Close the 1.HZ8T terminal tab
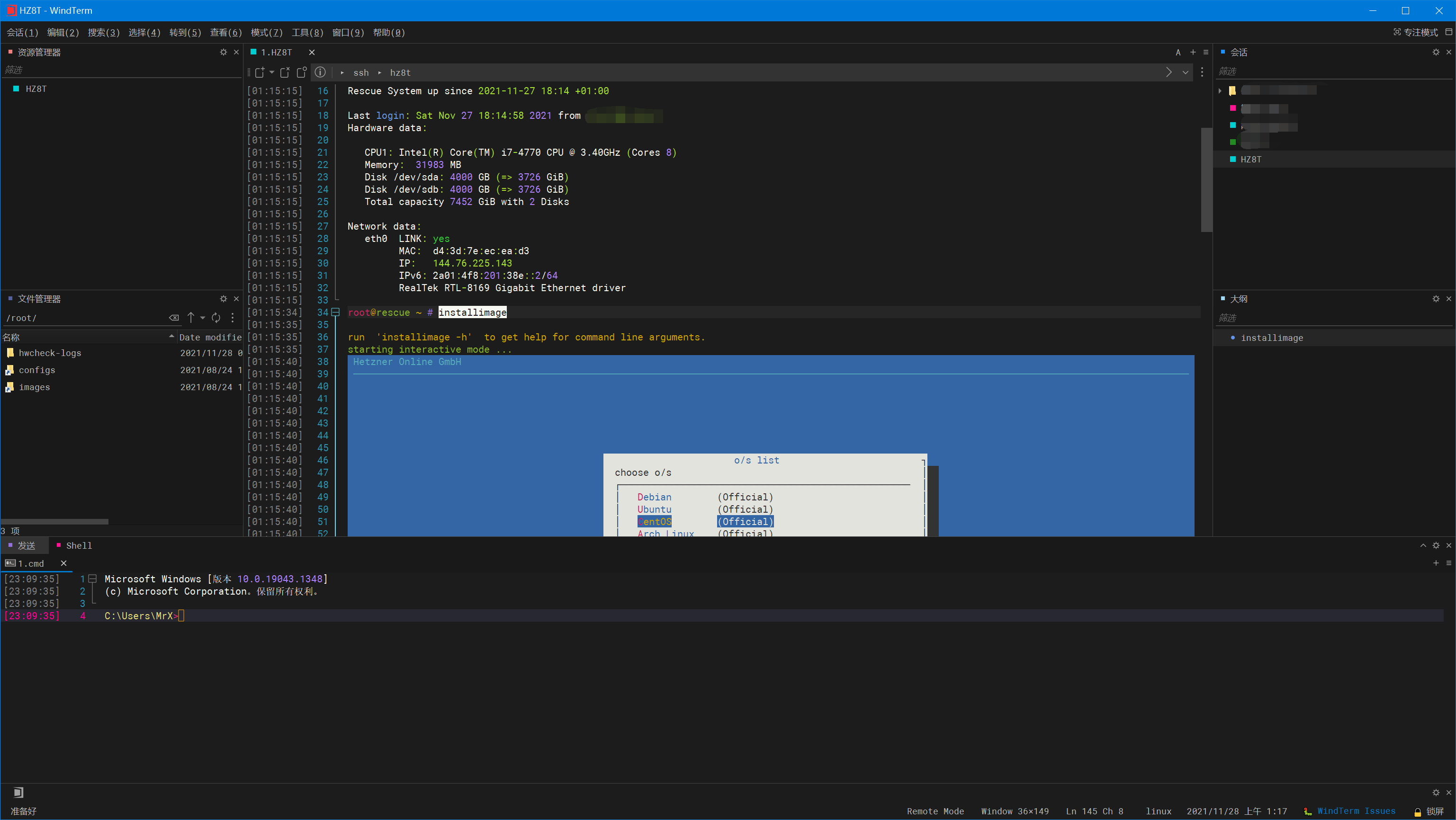Image resolution: width=1456 pixels, height=820 pixels. (312, 52)
